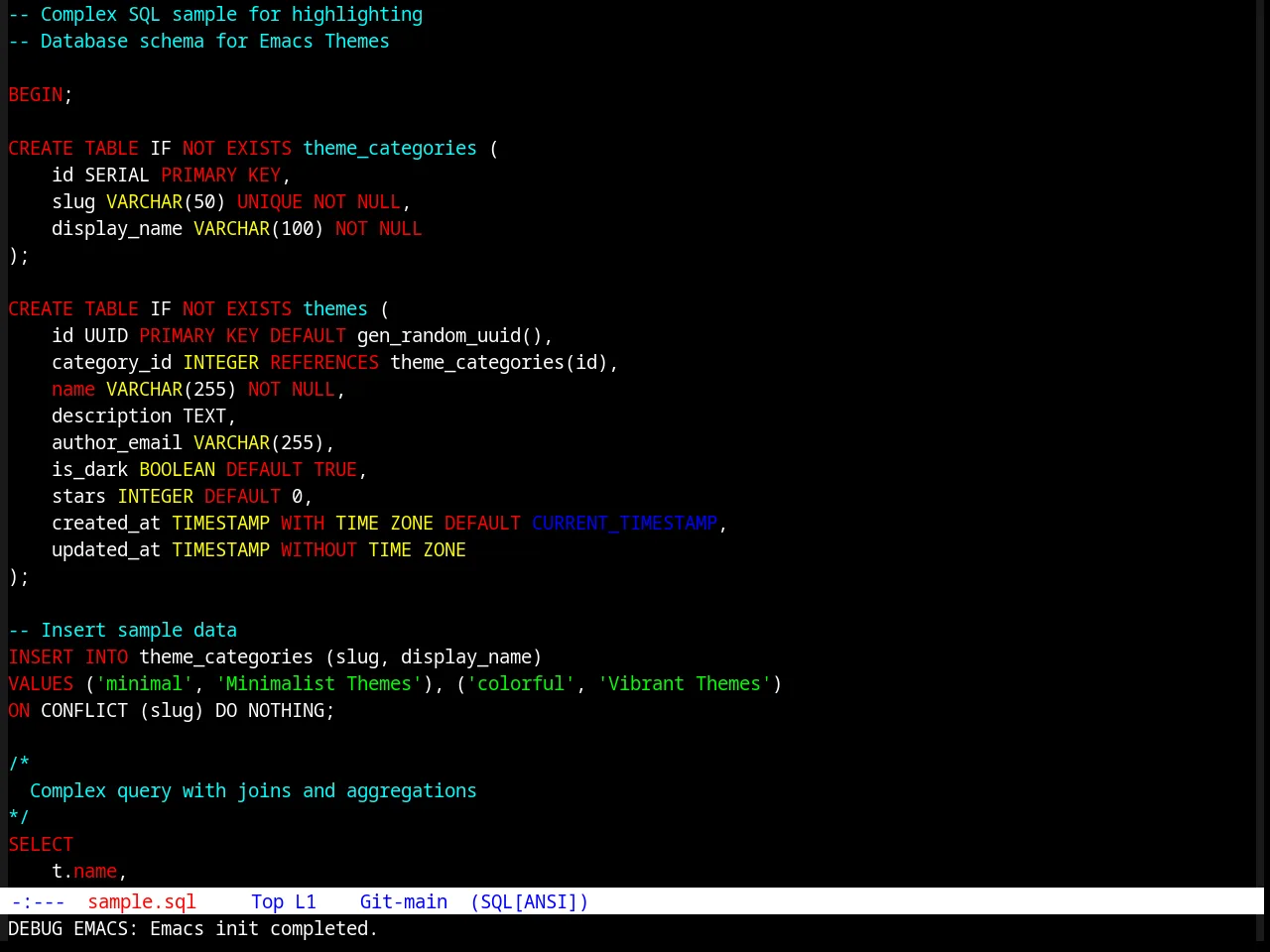
Task: Click the VALUES keyword
Action: pyautogui.click(x=41, y=683)
